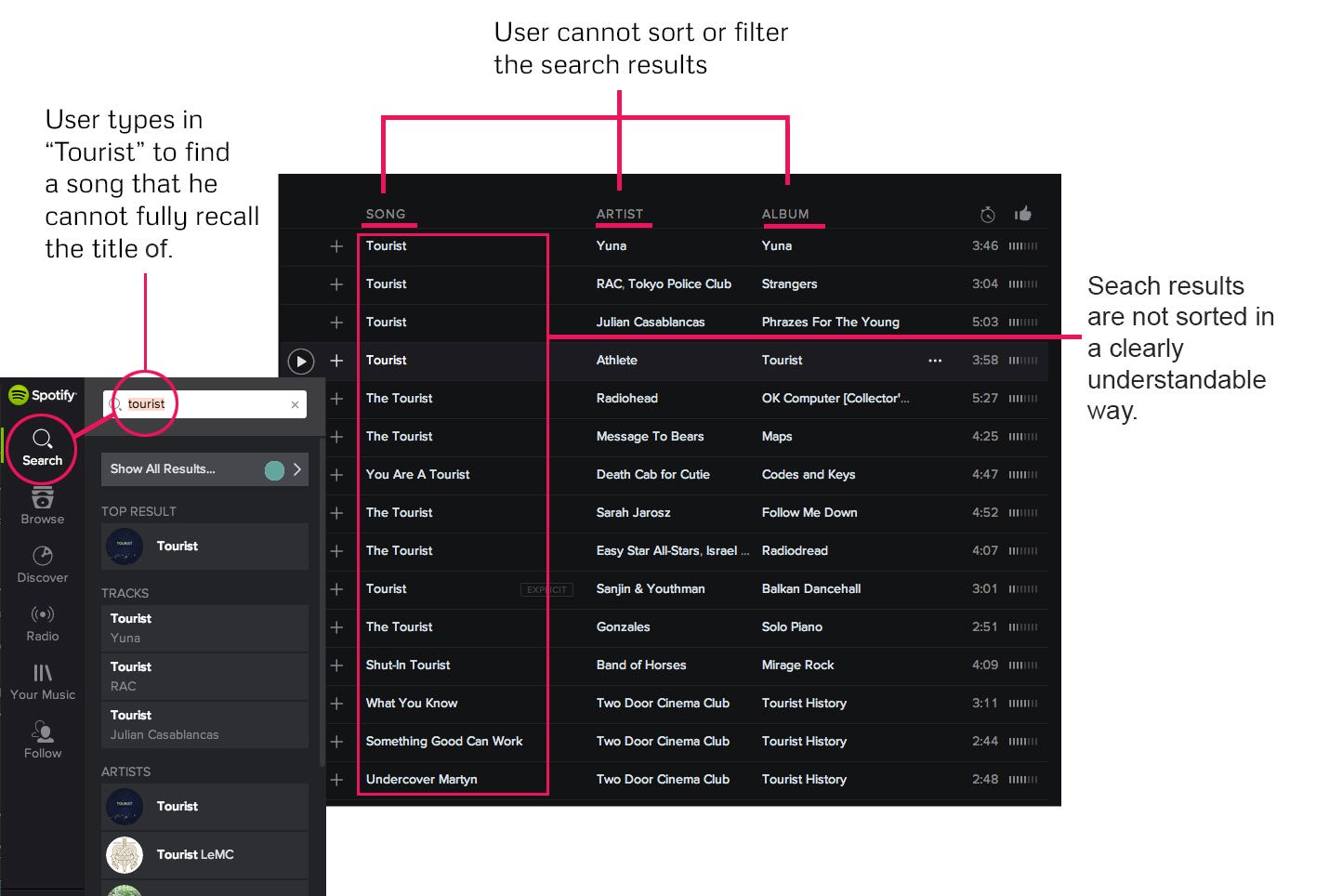
Task: Play the Tourist track by Athlete
Action: coord(301,361)
